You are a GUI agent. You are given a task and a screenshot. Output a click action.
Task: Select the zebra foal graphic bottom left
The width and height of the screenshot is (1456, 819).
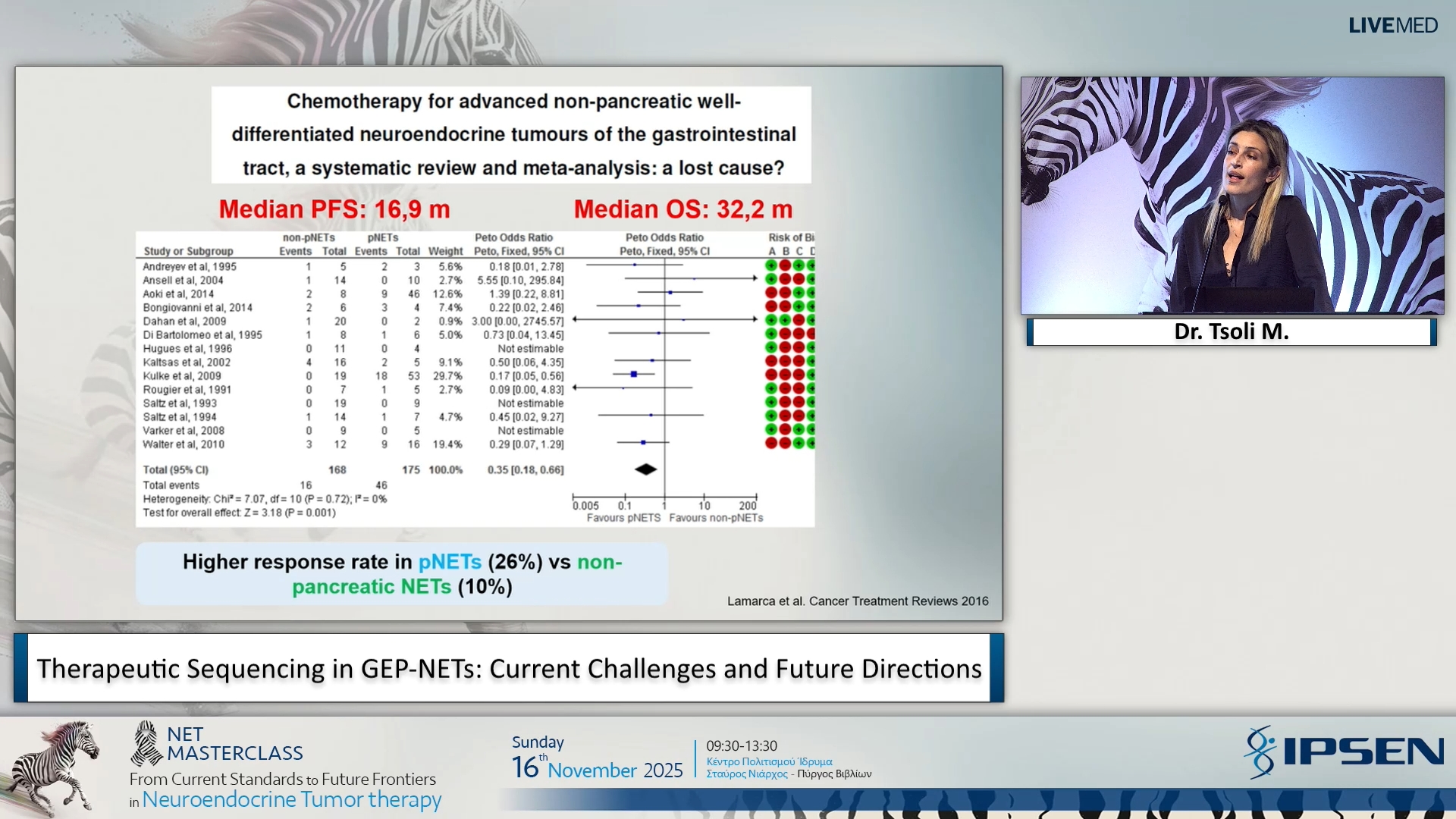(55, 766)
